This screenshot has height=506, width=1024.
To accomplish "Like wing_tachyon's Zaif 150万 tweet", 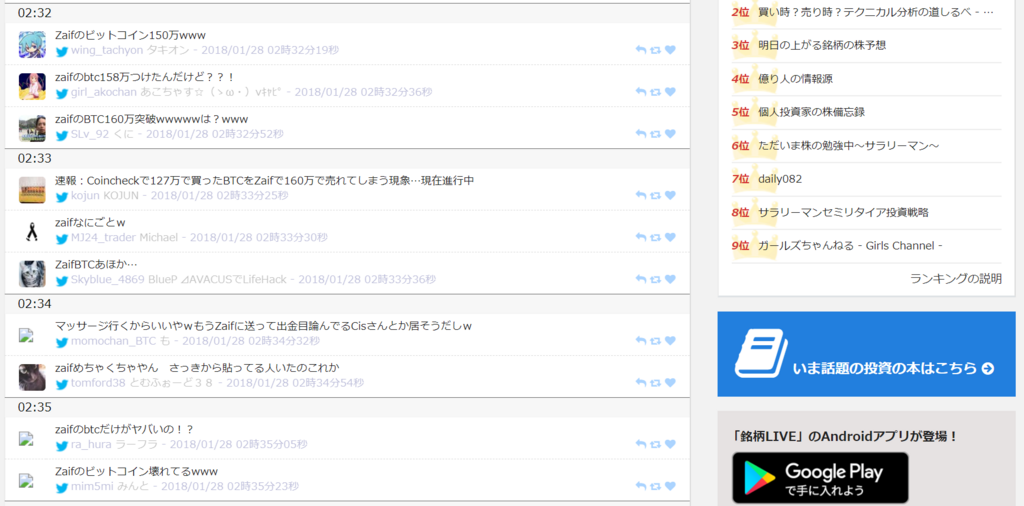I will (x=669, y=50).
